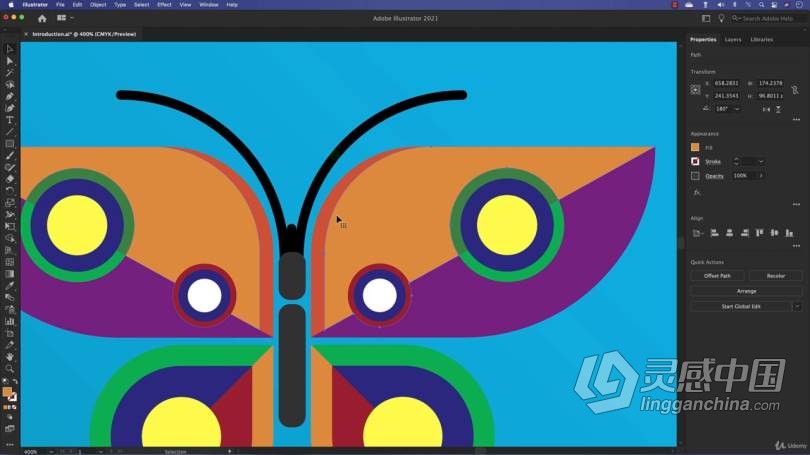Viewport: 810px width, 455px height.
Task: Open the Effect menu
Action: [164, 5]
